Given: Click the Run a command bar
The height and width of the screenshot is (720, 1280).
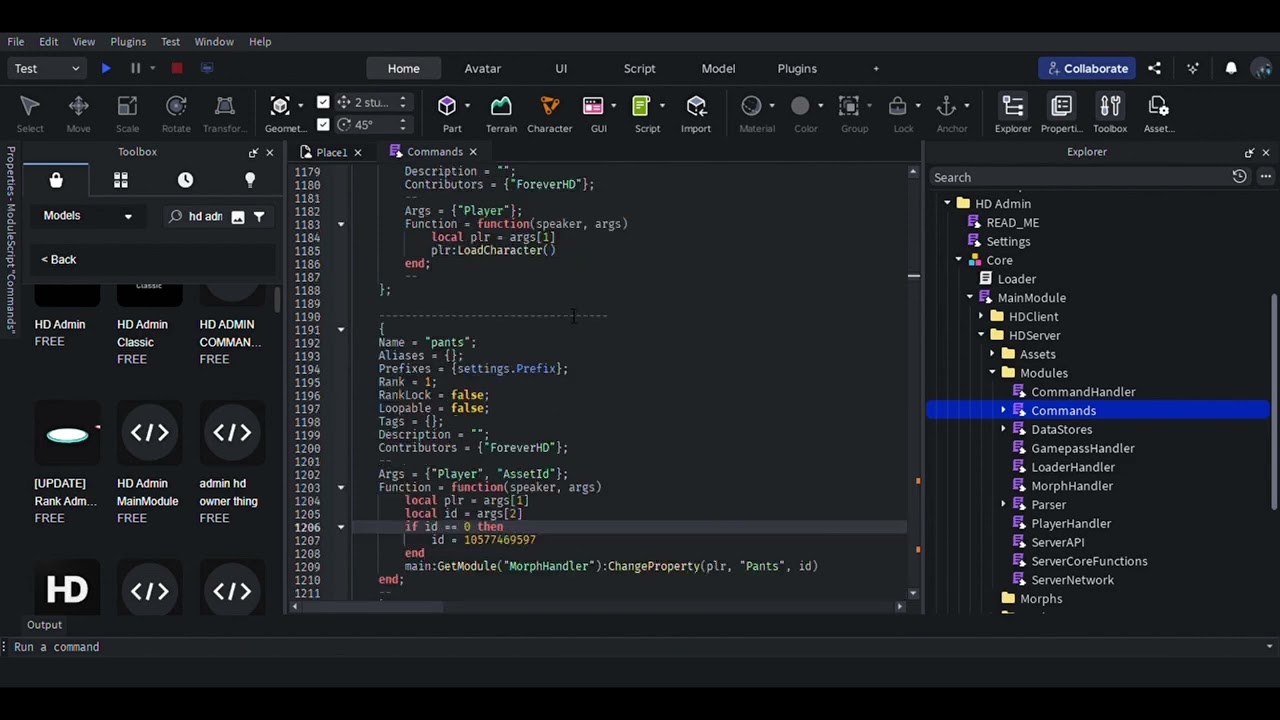Looking at the screenshot, I should (640, 647).
